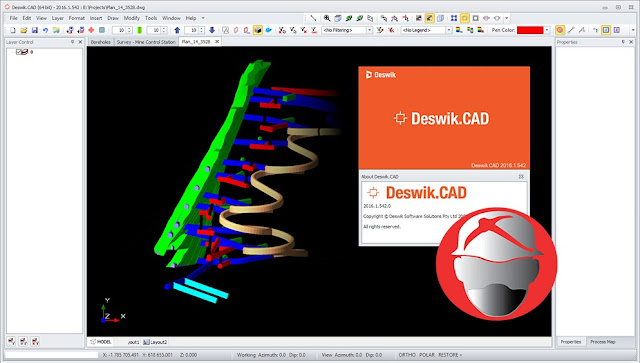Switch to Survey - Mine Control Station tab
The height and width of the screenshot is (363, 640).
[x=146, y=42]
